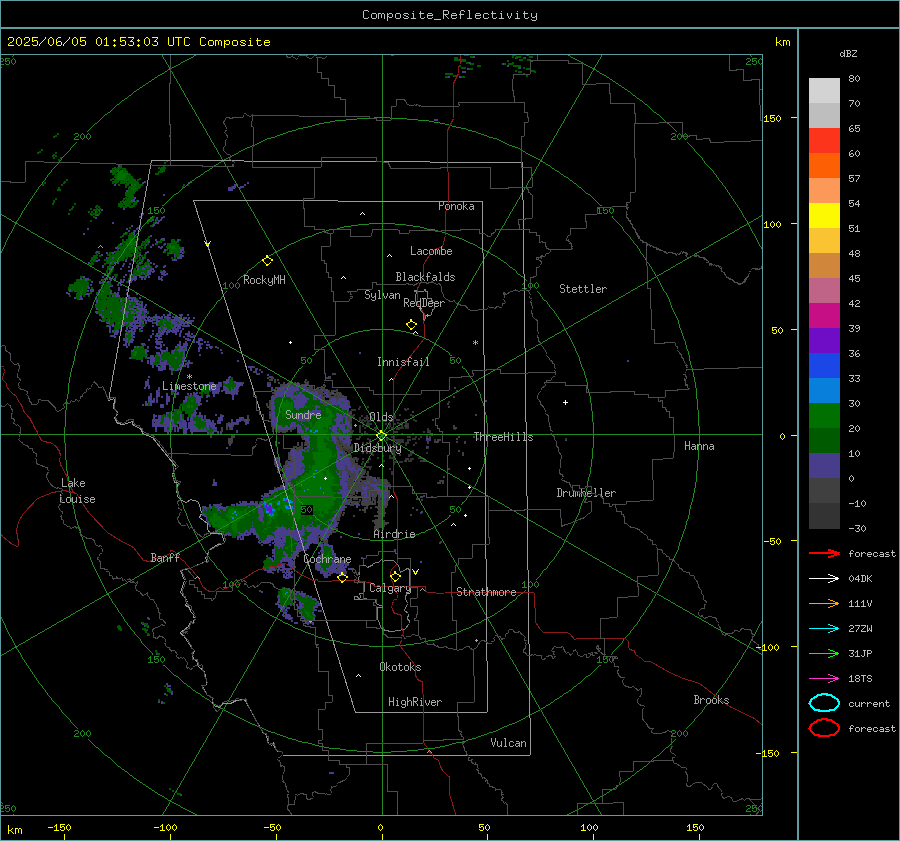Click the Calgary city label

click(x=390, y=588)
